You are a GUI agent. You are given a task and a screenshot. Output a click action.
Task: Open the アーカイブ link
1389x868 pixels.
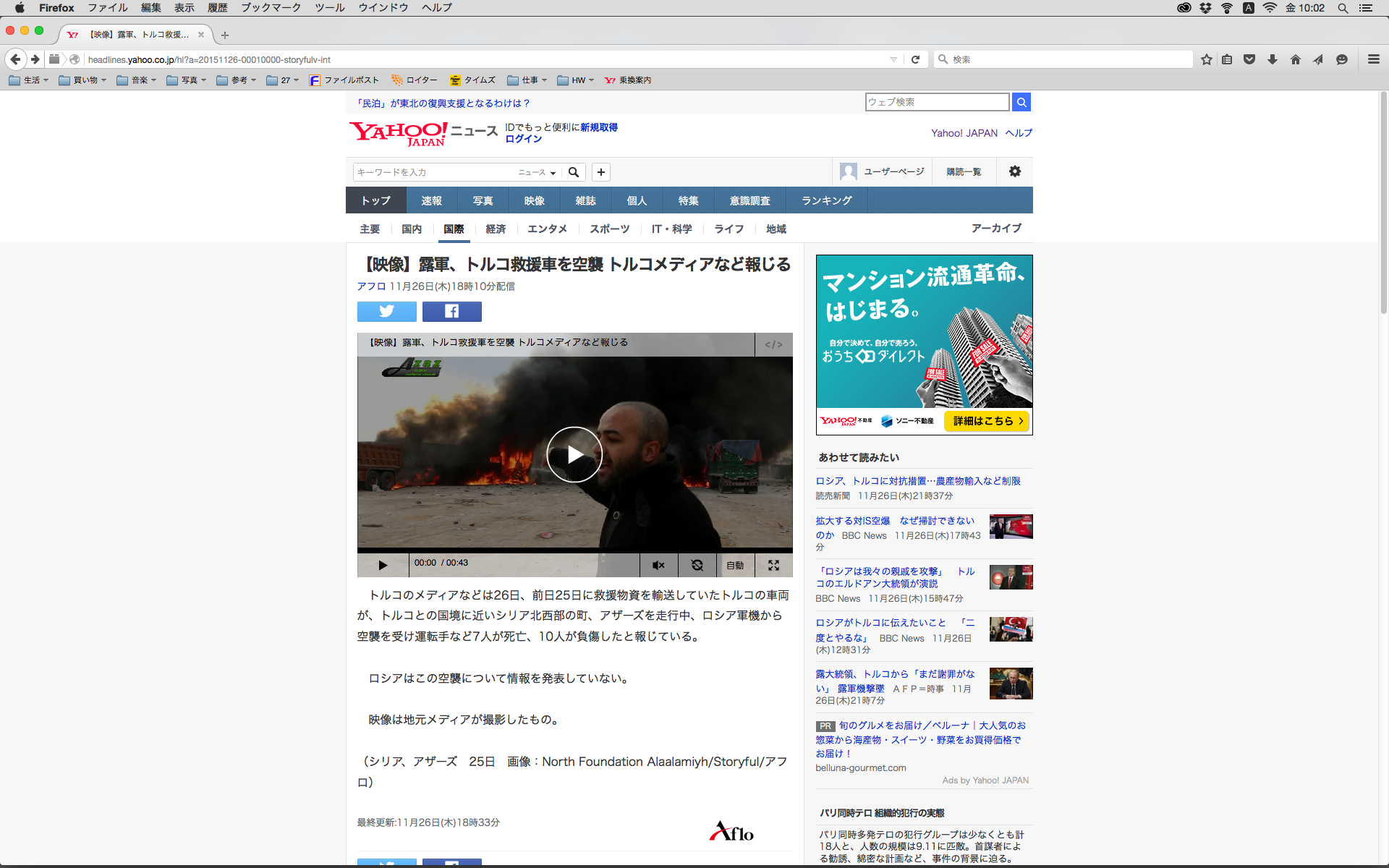tap(995, 228)
